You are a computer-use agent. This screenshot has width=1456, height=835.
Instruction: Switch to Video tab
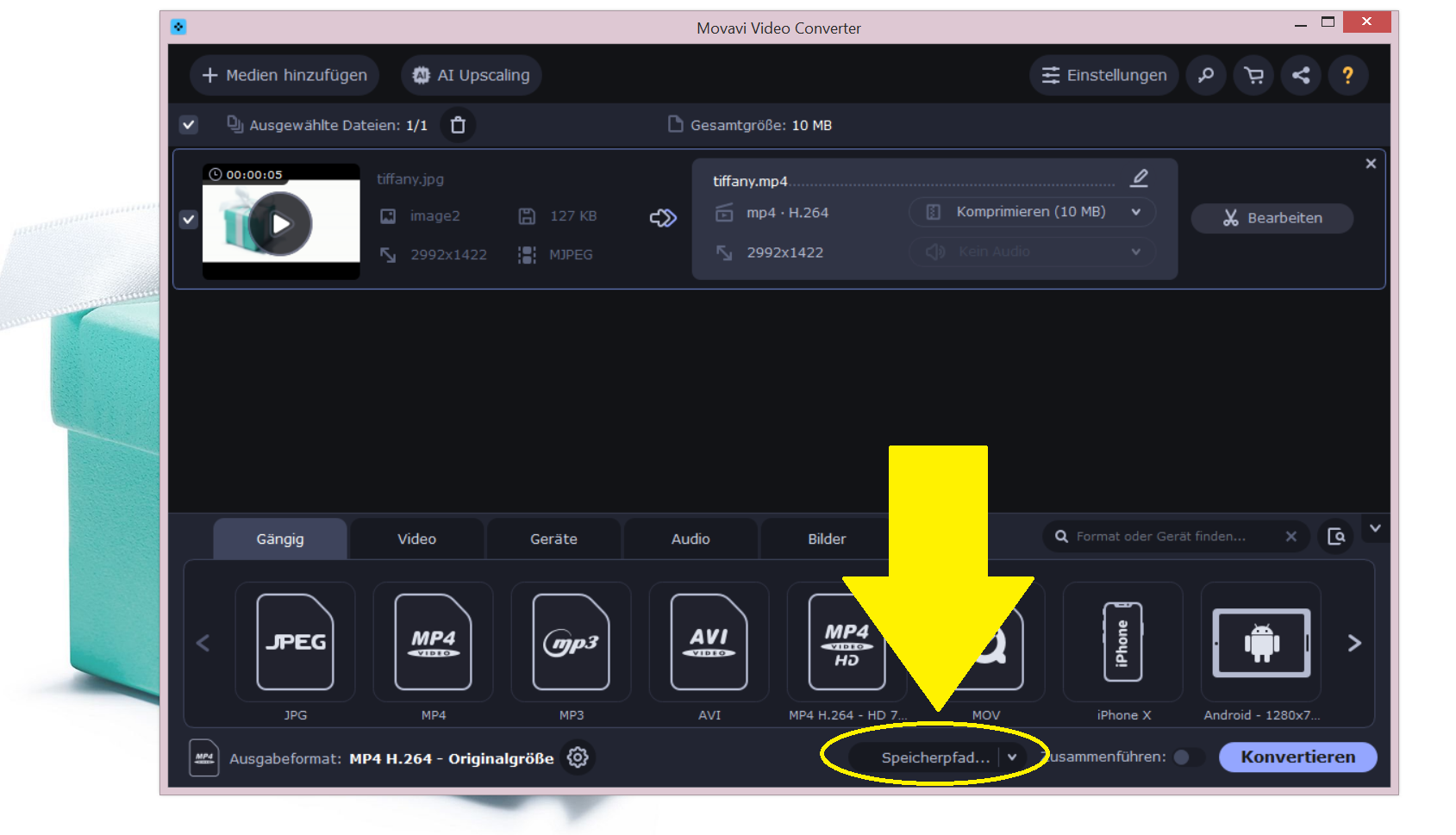pyautogui.click(x=416, y=539)
